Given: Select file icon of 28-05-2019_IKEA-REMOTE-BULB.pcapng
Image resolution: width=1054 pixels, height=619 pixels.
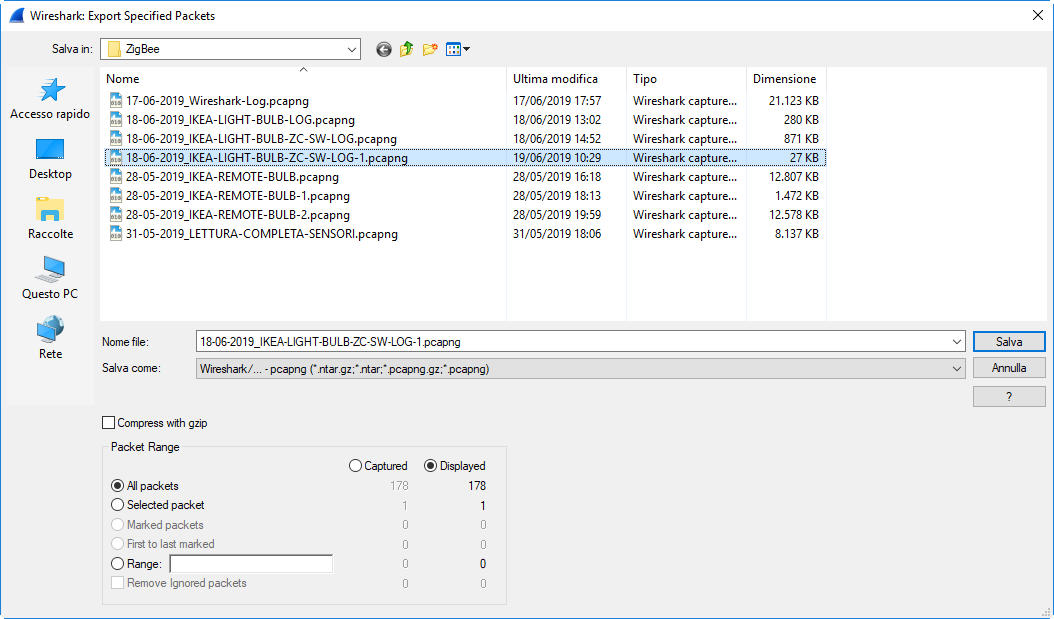Looking at the screenshot, I should click(x=116, y=177).
